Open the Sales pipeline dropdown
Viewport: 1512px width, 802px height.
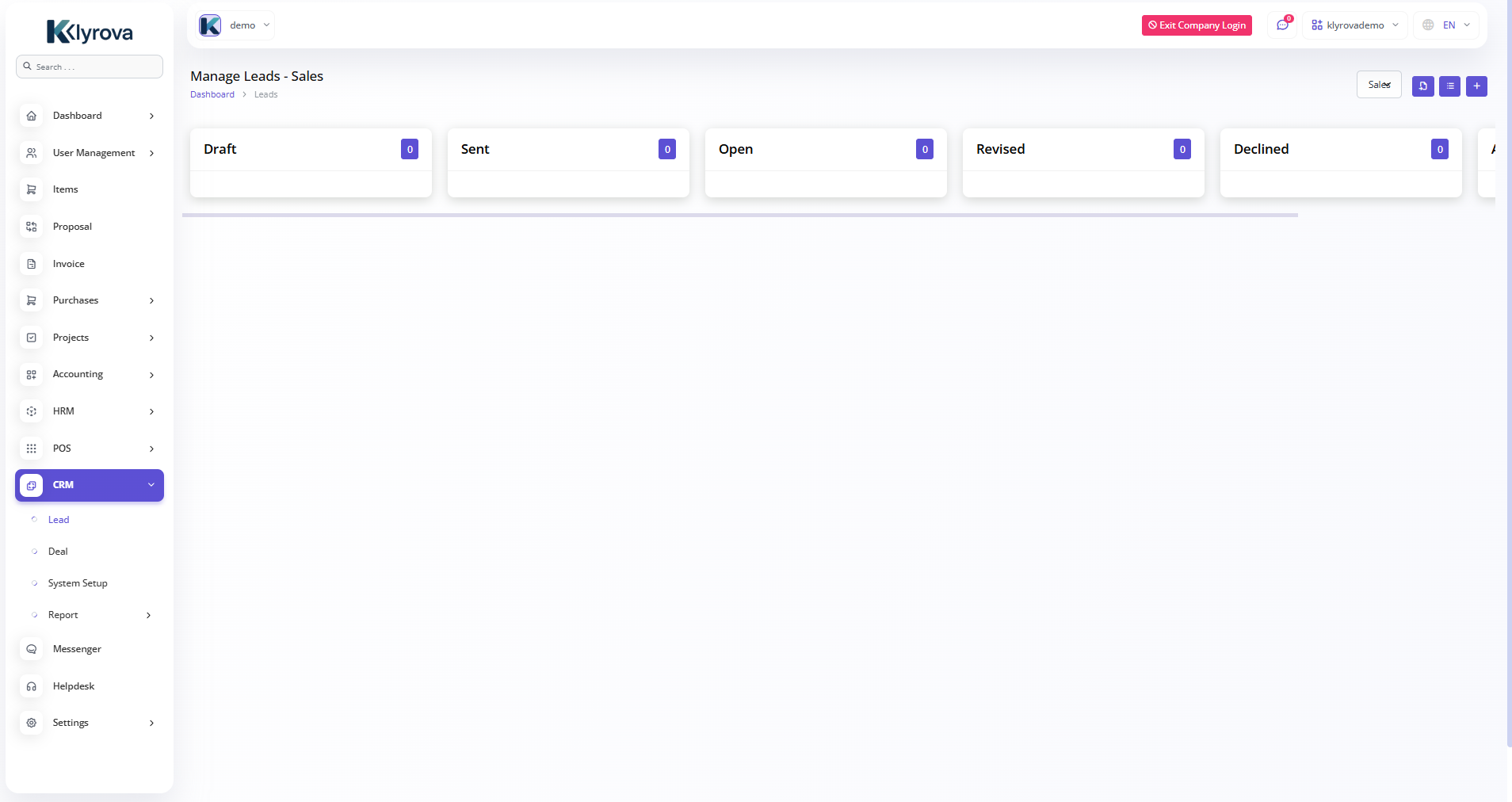[1379, 85]
